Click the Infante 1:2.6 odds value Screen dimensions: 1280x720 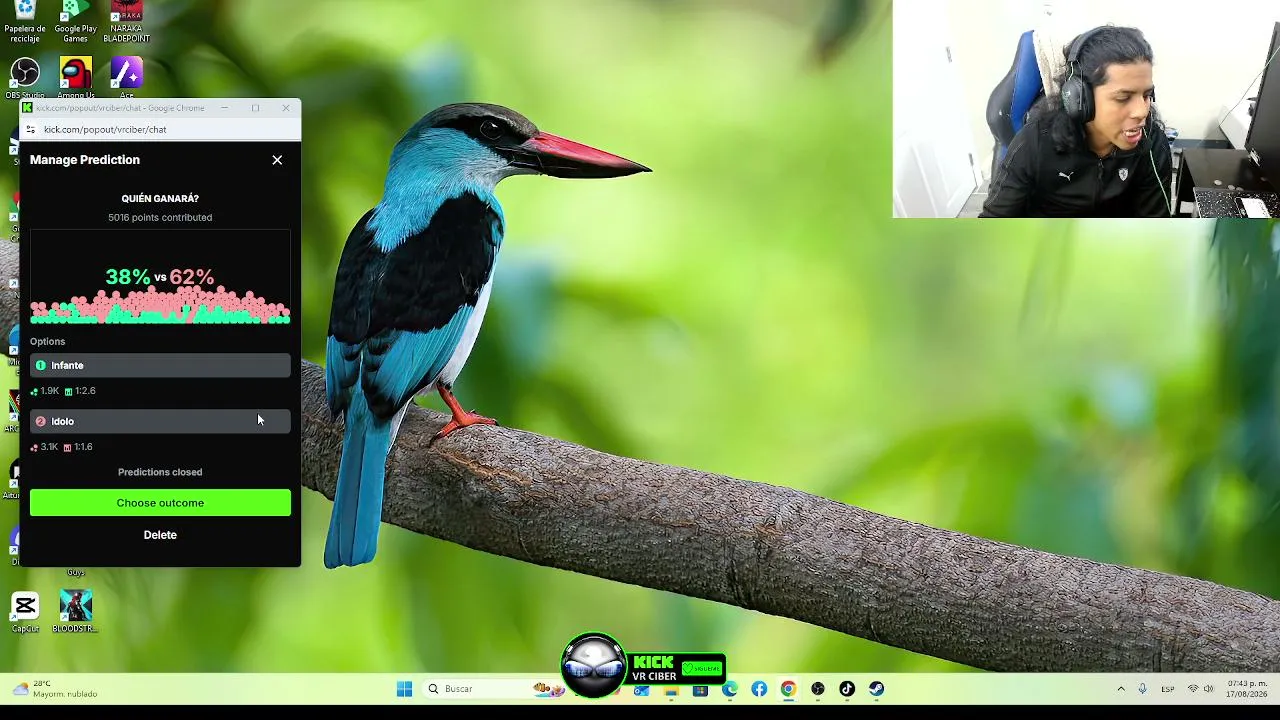[85, 391]
